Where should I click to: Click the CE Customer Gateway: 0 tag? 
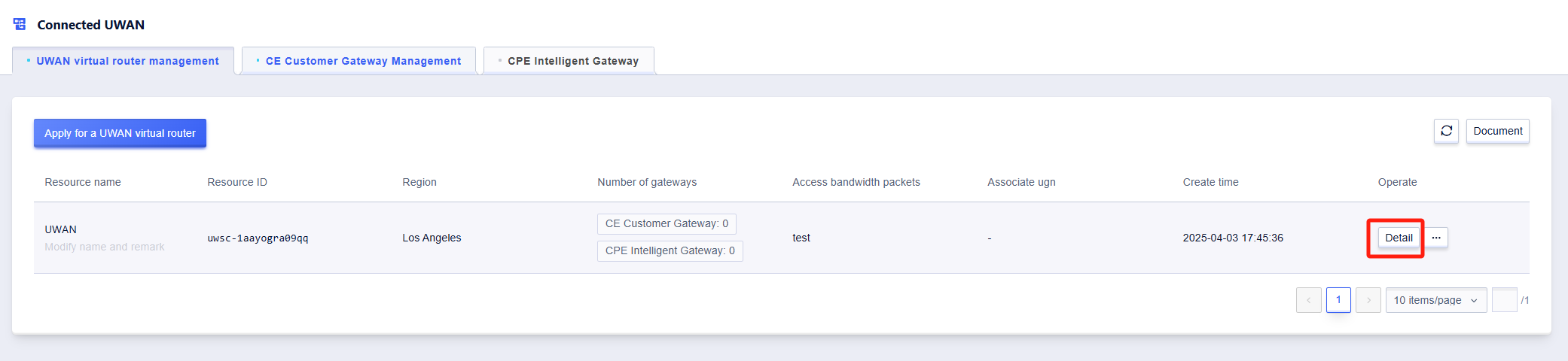(x=667, y=224)
